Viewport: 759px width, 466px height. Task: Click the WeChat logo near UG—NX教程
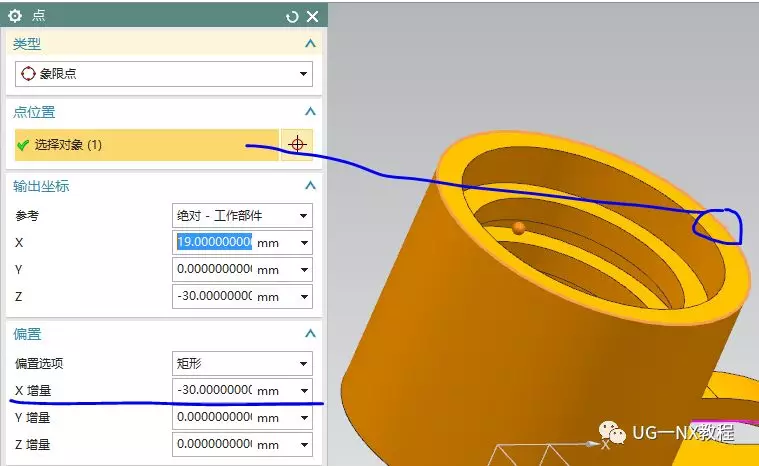pos(609,432)
